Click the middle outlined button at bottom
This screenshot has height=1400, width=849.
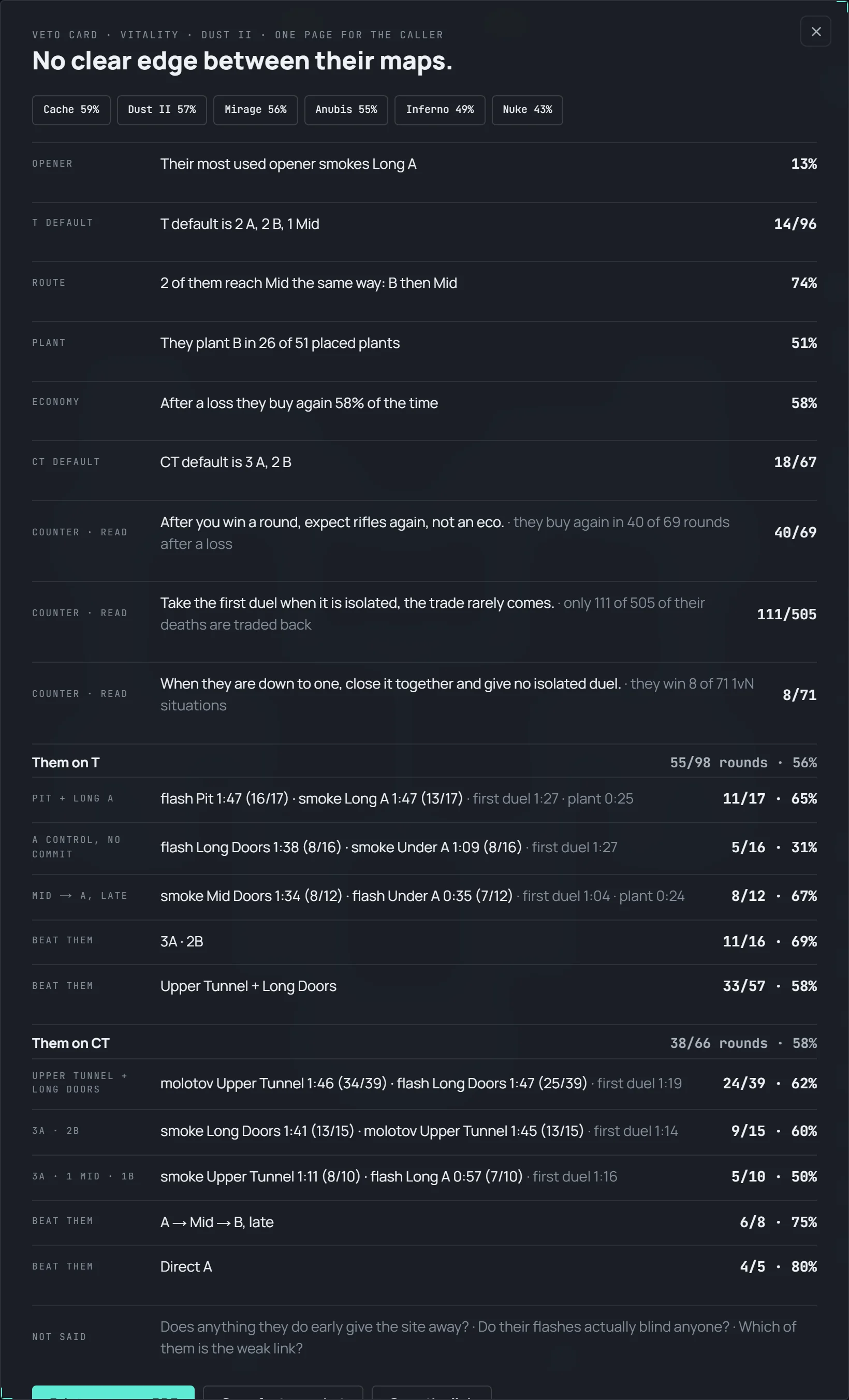click(283, 1393)
